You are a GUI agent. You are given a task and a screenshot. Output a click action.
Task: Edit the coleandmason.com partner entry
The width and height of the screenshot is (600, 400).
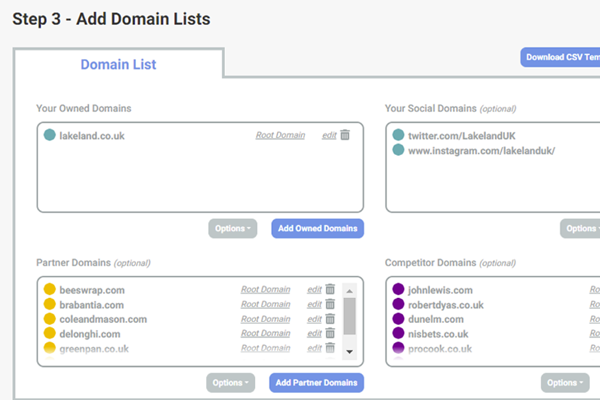pos(314,319)
